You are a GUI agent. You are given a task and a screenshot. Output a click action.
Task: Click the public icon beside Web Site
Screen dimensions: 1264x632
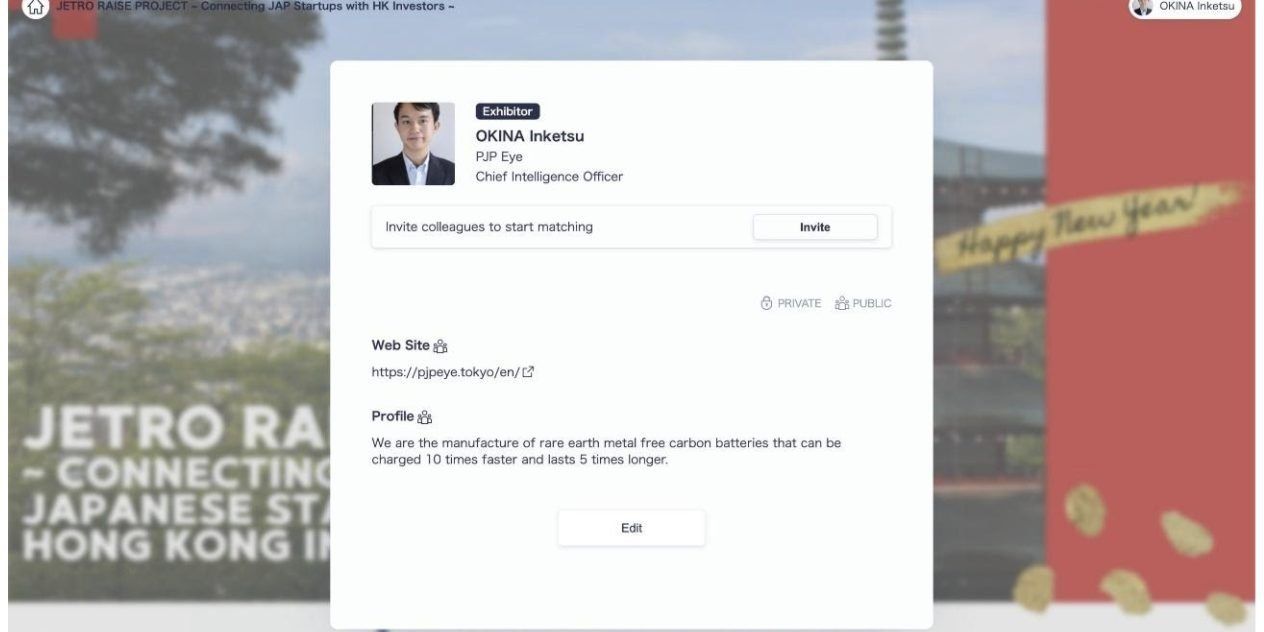441,346
